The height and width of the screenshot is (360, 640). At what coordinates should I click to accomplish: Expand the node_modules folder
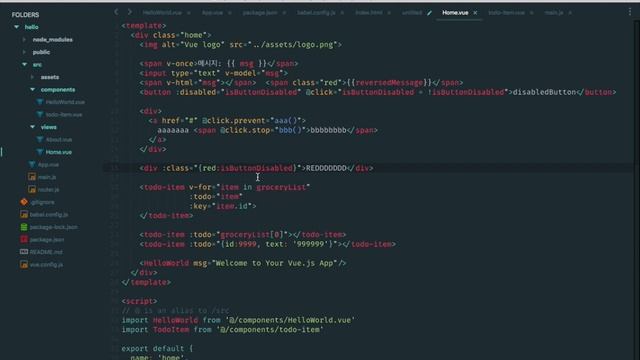click(24, 40)
